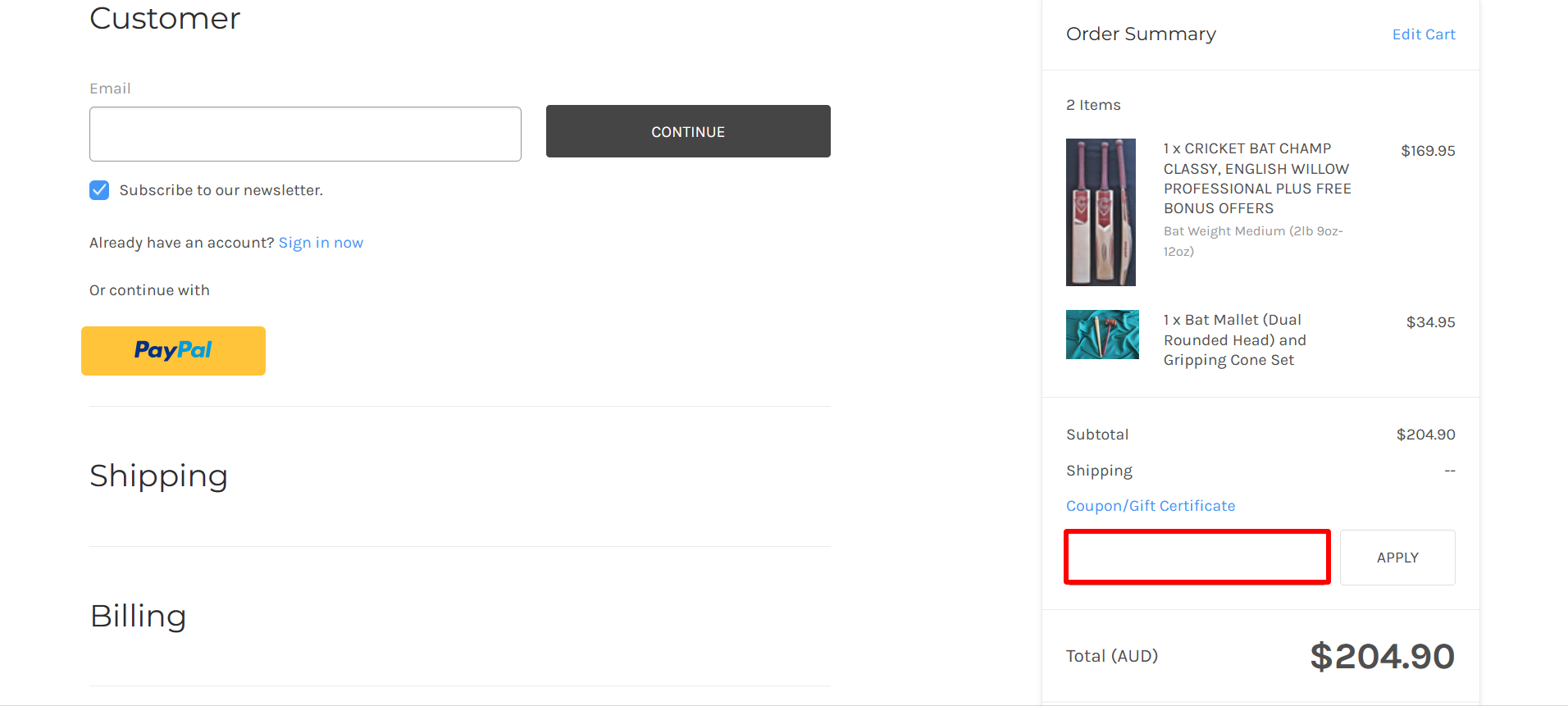Uncheck the newsletter subscription checkbox
This screenshot has width=1568, height=706.
click(99, 190)
